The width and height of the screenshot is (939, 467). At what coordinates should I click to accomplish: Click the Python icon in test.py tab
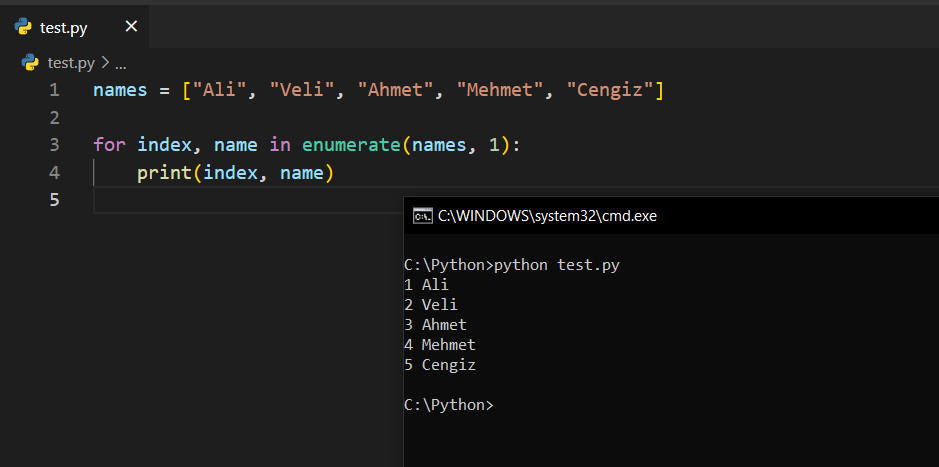24,27
